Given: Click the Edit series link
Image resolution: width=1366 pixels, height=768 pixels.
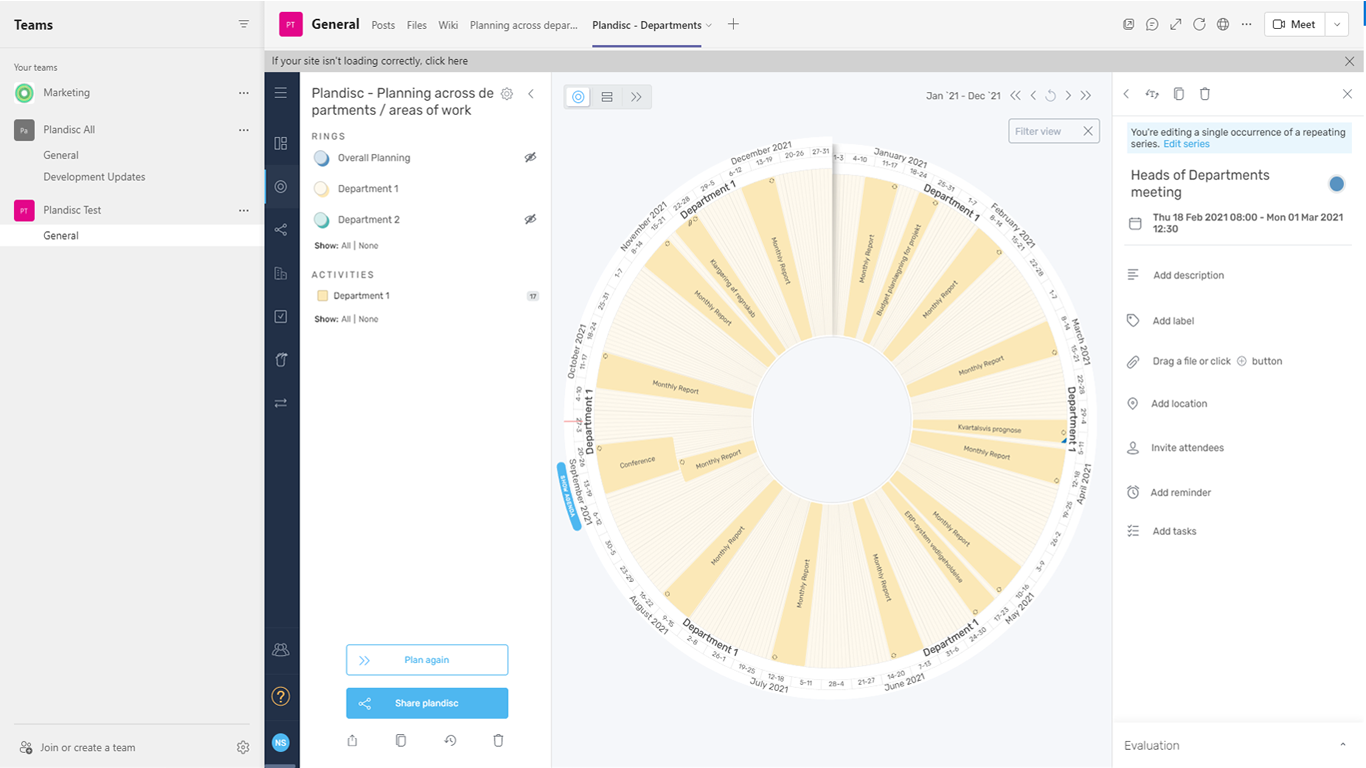Looking at the screenshot, I should click(x=1186, y=144).
